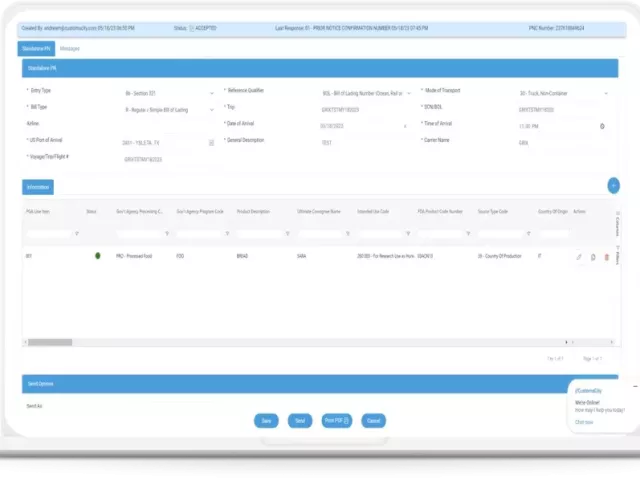Viewport: 640px width, 480px height.
Task: Click the General Description field containing TEST
Action: (x=366, y=143)
